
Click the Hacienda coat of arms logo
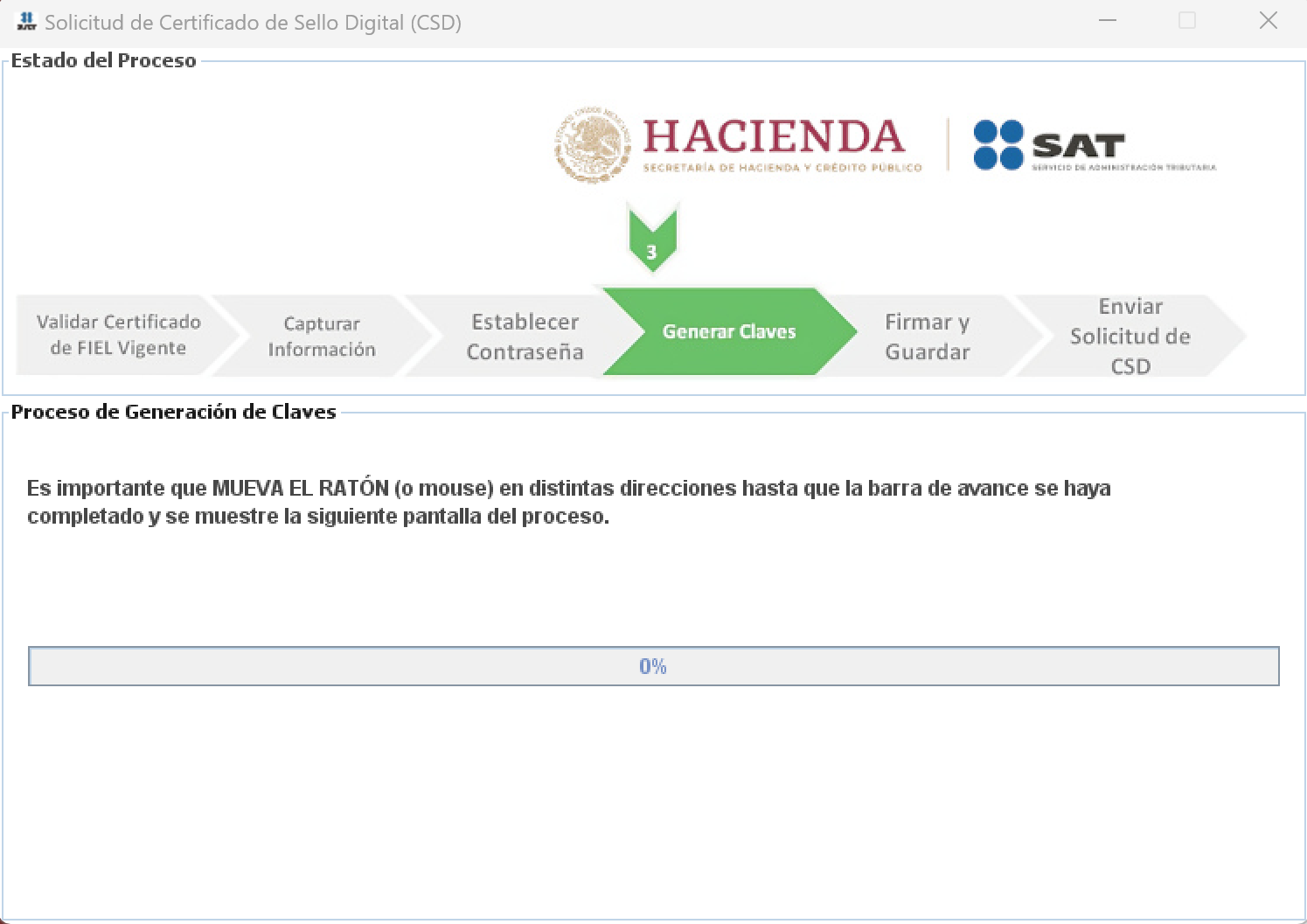pos(593,145)
